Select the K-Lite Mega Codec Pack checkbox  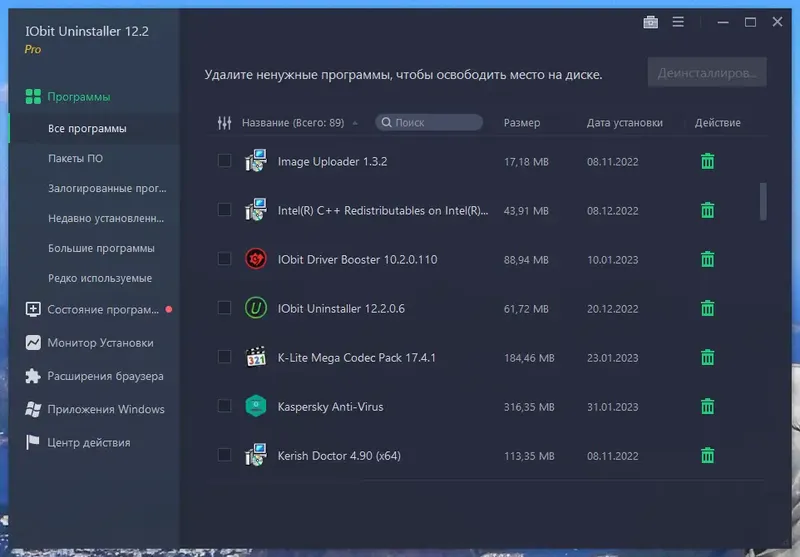click(224, 357)
